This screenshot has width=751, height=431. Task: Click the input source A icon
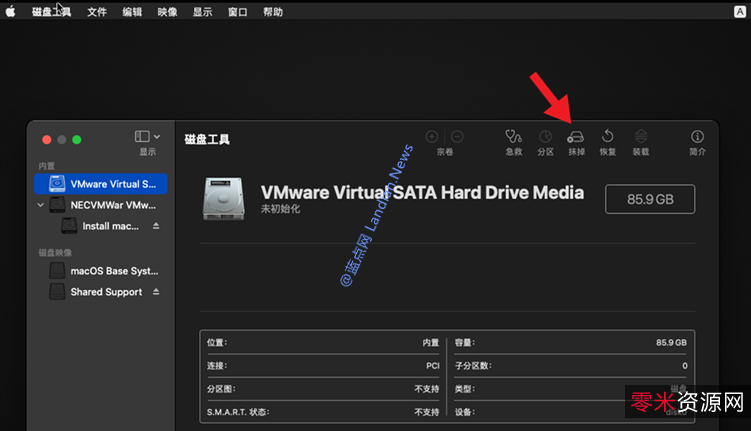(x=740, y=12)
